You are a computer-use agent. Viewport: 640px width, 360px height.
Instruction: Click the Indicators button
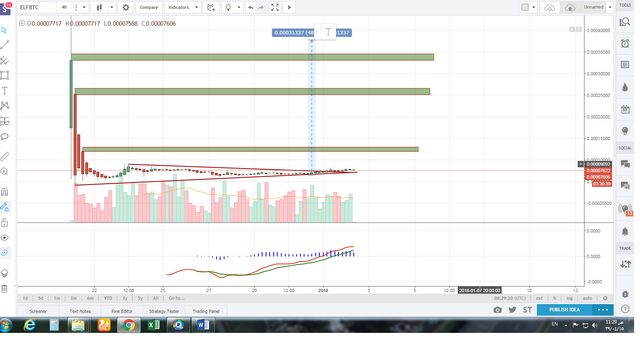click(179, 7)
